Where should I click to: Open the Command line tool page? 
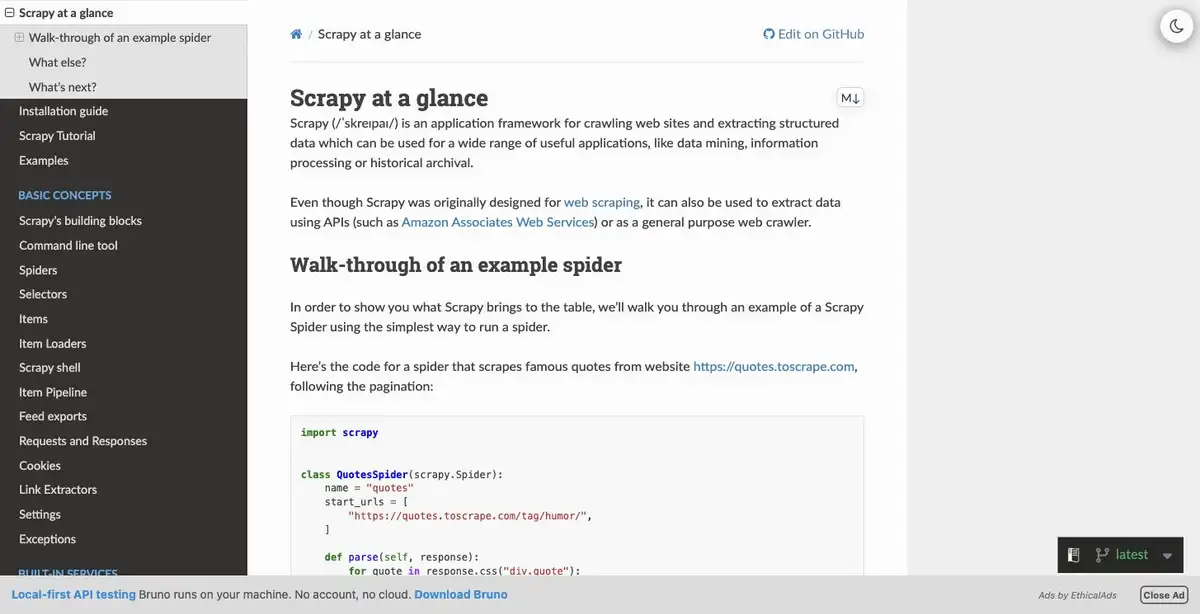68,245
